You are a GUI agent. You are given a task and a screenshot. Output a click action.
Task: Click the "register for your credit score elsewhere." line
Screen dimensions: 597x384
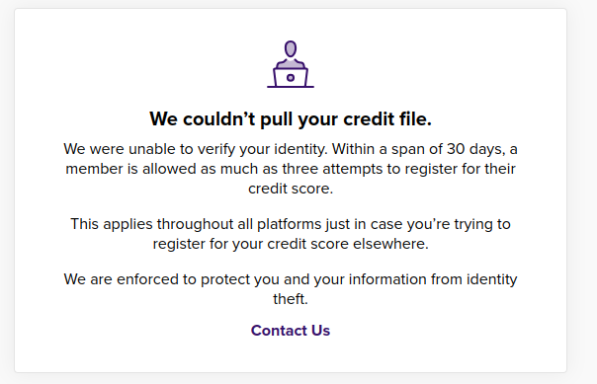click(x=291, y=244)
